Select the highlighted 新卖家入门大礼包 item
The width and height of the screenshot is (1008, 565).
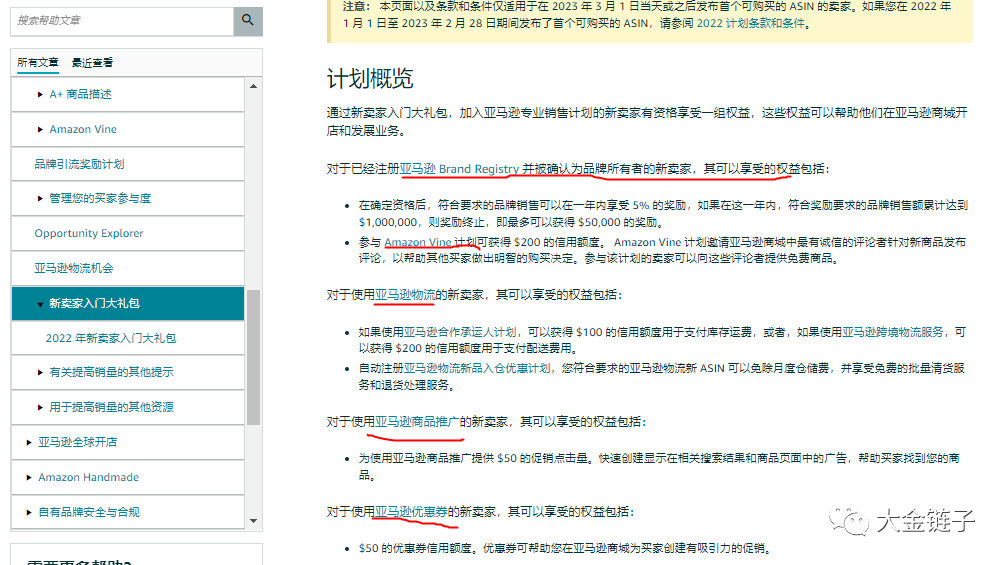point(128,303)
